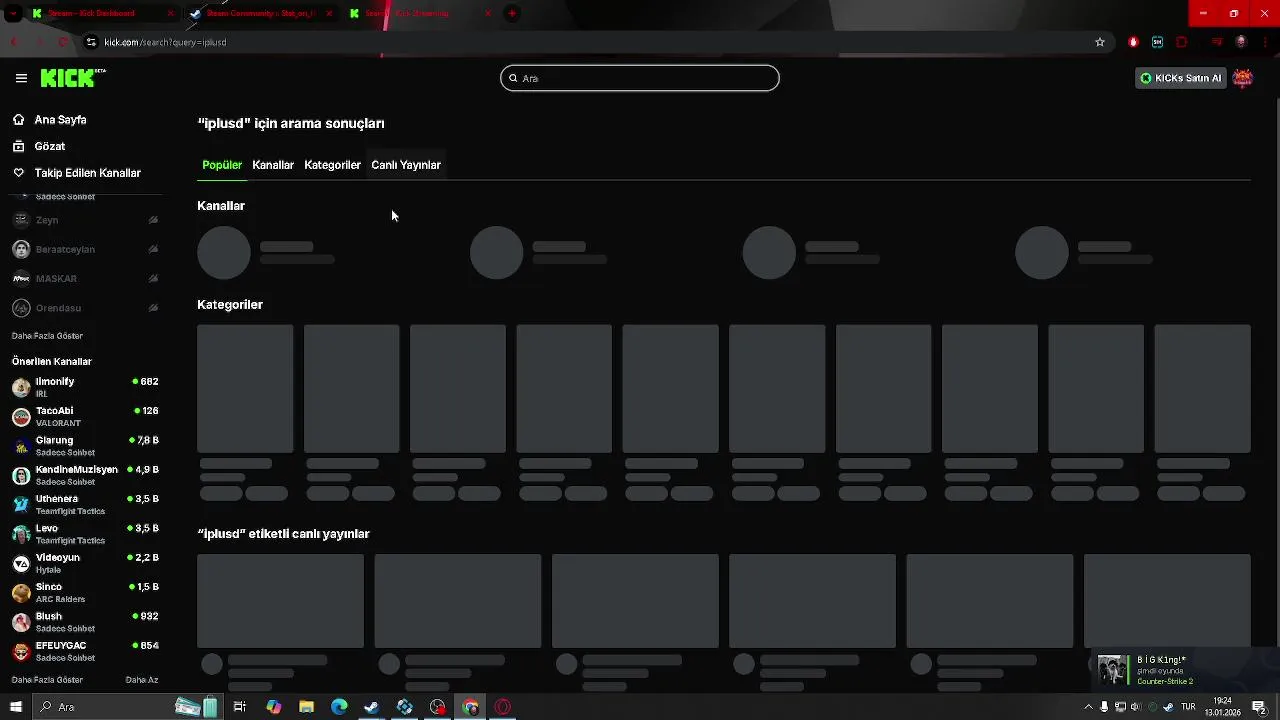
Task: Open Opera browser from taskbar
Action: tap(503, 707)
